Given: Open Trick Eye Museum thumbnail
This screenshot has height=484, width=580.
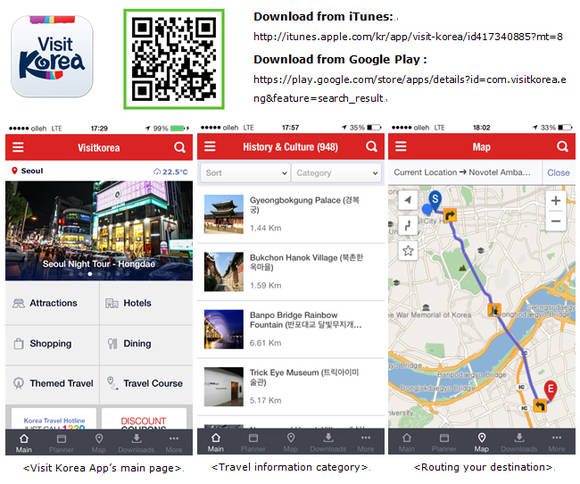Looking at the screenshot, I should [x=224, y=387].
